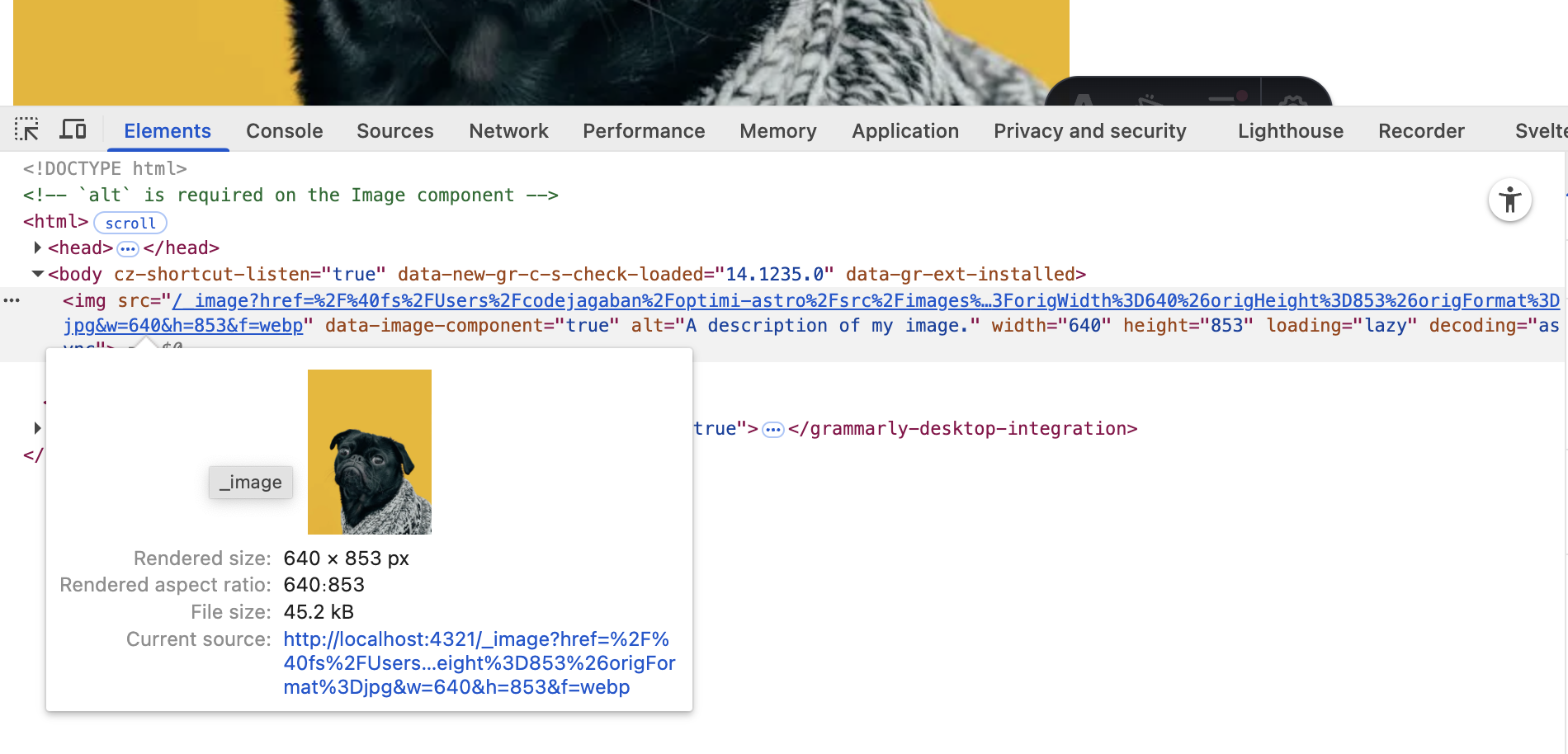The width and height of the screenshot is (1568, 754).
Task: Click the dog image thumbnail in the tooltip
Action: coord(369,451)
